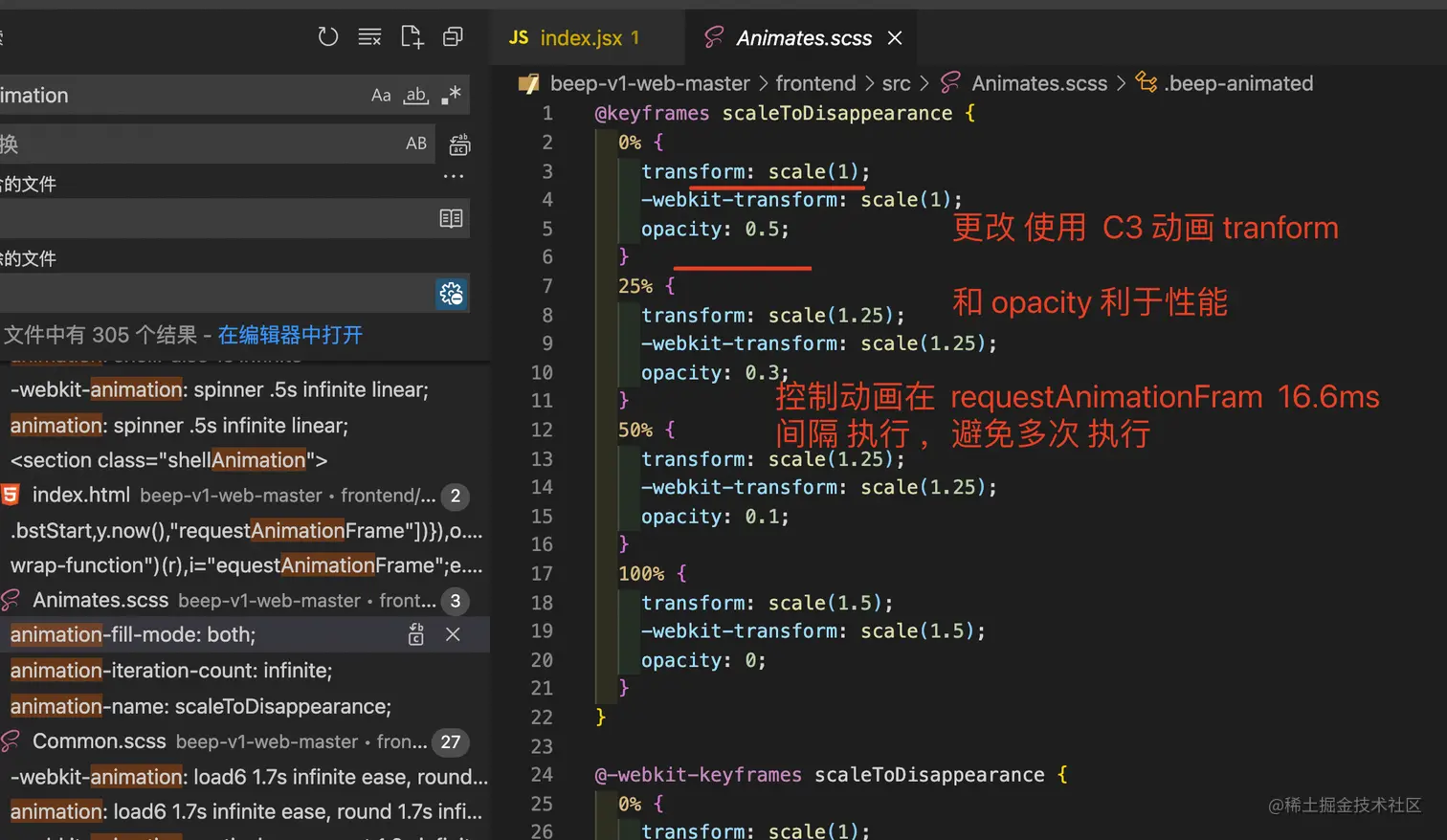Click the Replace All icon
Viewport: 1447px width, 840px height.
point(459,144)
